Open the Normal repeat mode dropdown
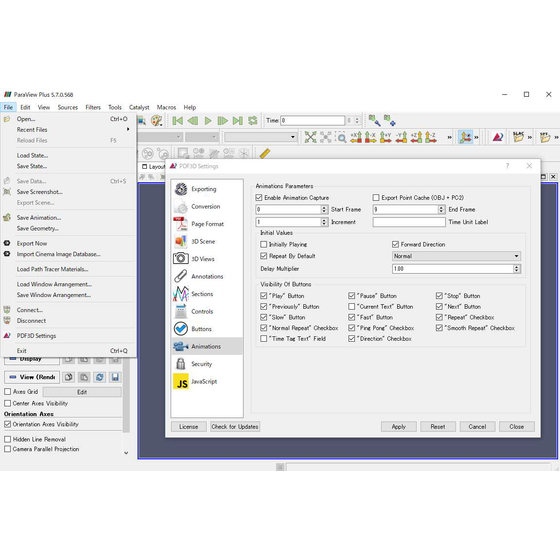Image resolution: width=560 pixels, height=560 pixels. click(456, 256)
